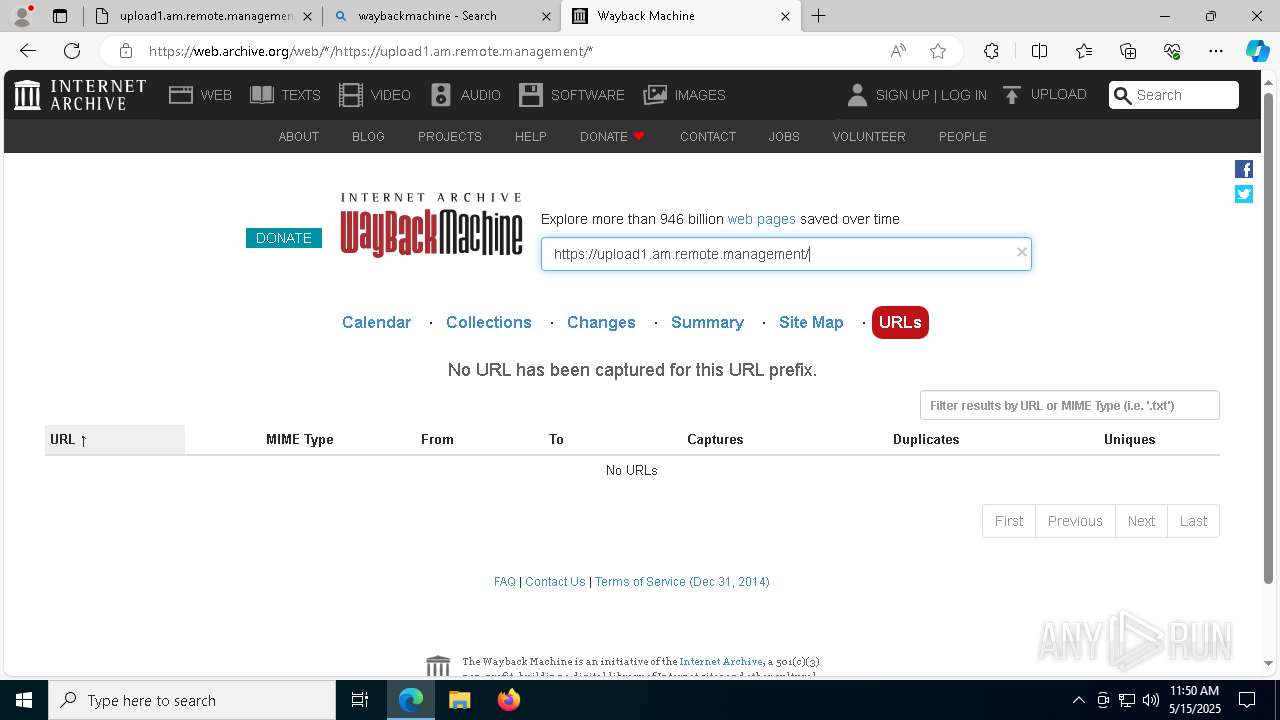Image resolution: width=1280 pixels, height=720 pixels.
Task: Share page on Twitter icon
Action: pos(1244,194)
